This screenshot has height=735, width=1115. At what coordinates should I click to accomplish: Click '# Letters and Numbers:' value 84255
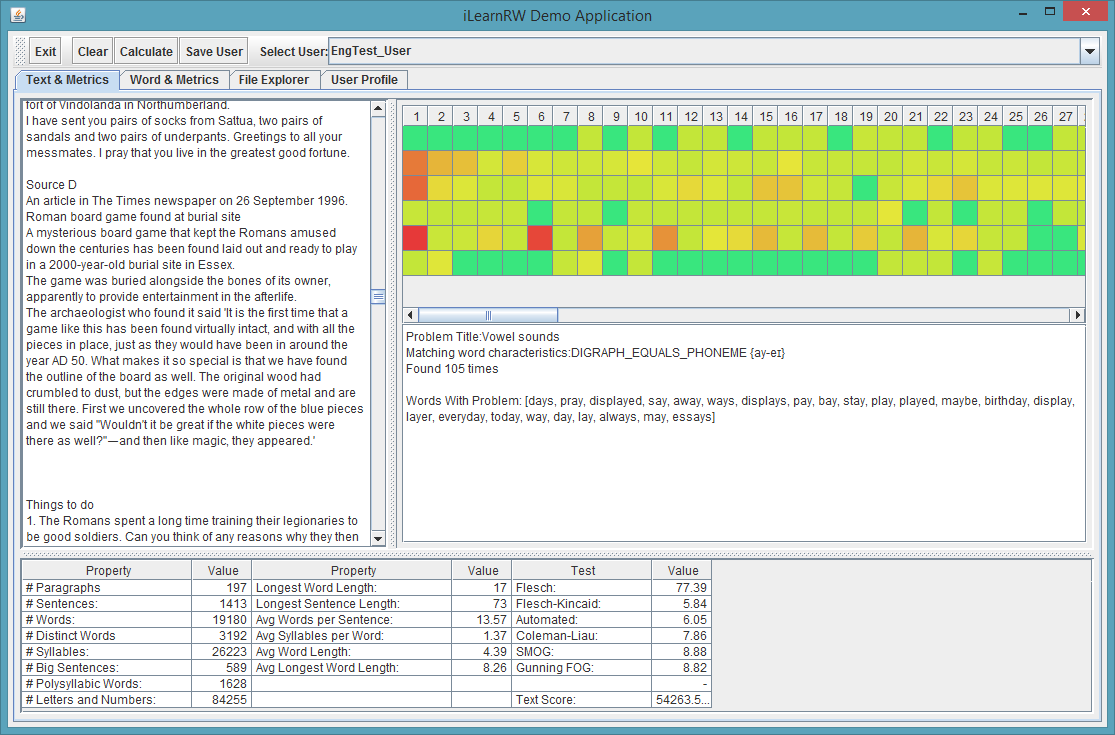click(x=222, y=699)
